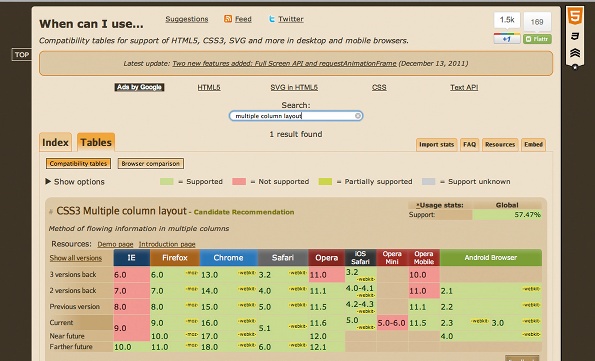Open the SVG in HTML5 ad link

(294, 87)
